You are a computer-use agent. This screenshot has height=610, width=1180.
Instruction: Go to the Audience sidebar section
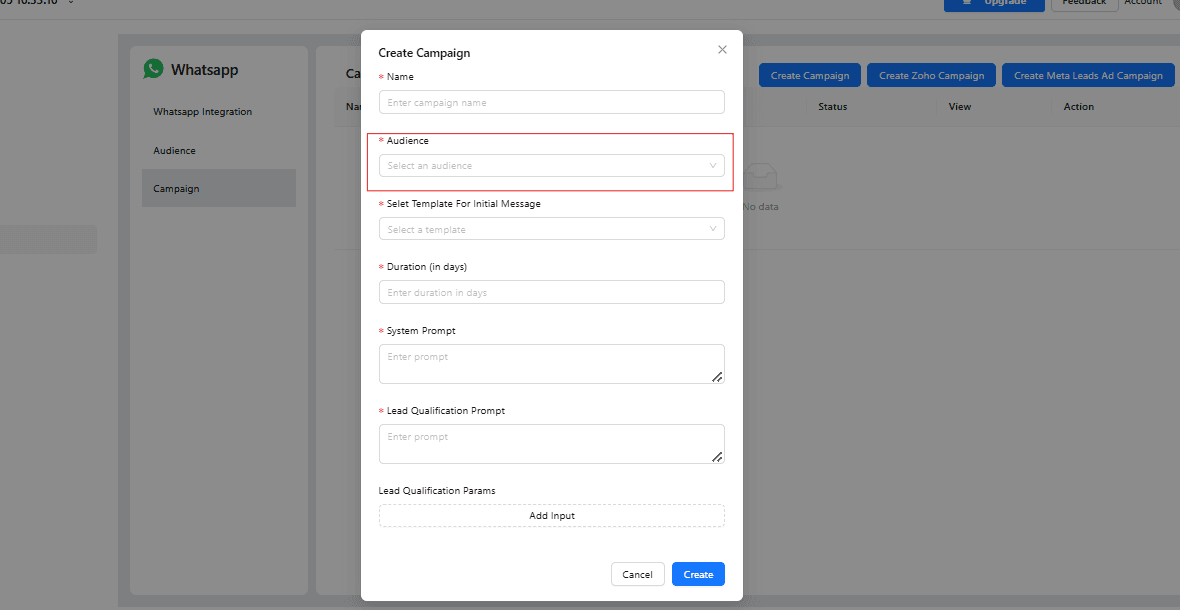pos(175,151)
